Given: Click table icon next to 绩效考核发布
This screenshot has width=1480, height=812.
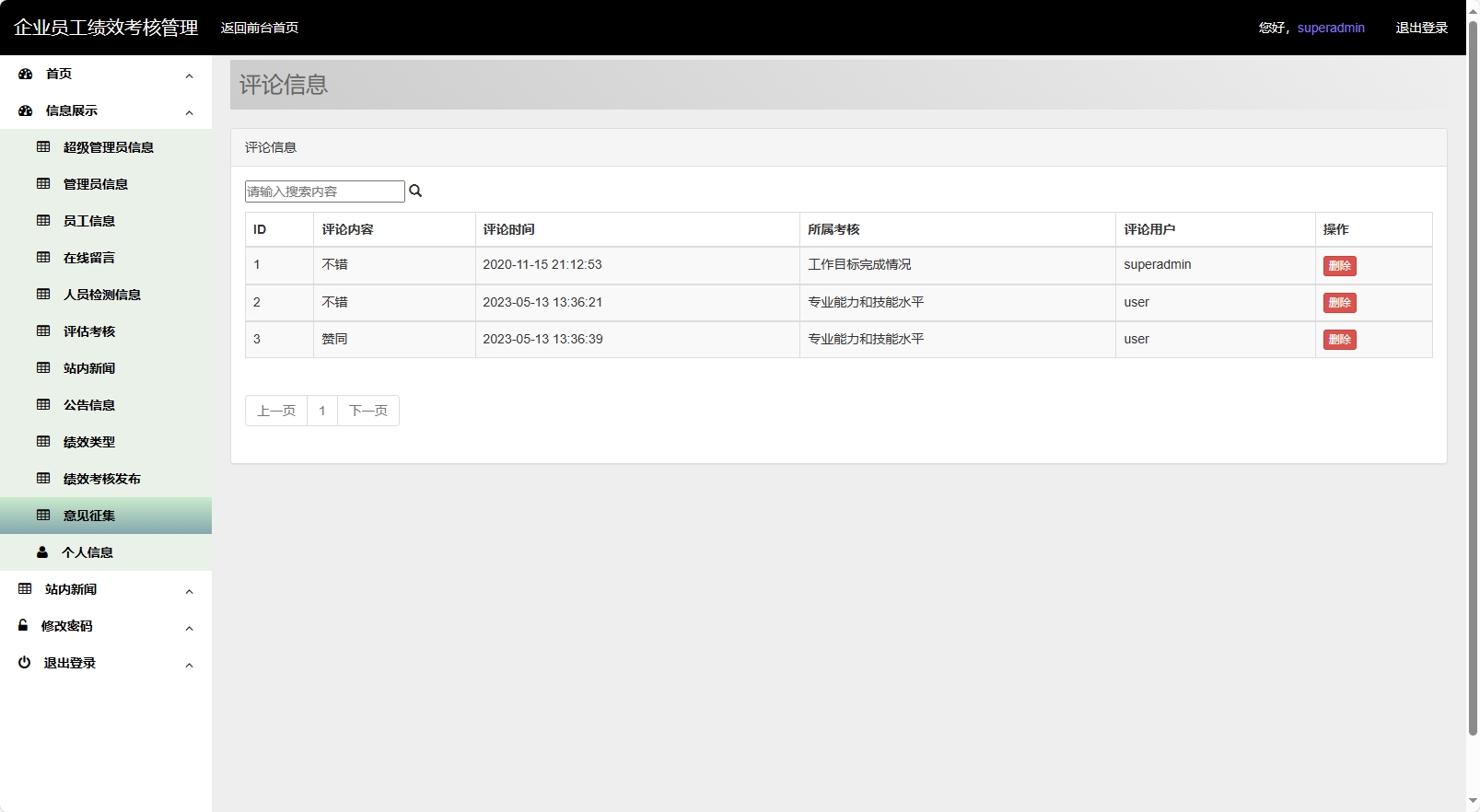Looking at the screenshot, I should click(x=43, y=479).
